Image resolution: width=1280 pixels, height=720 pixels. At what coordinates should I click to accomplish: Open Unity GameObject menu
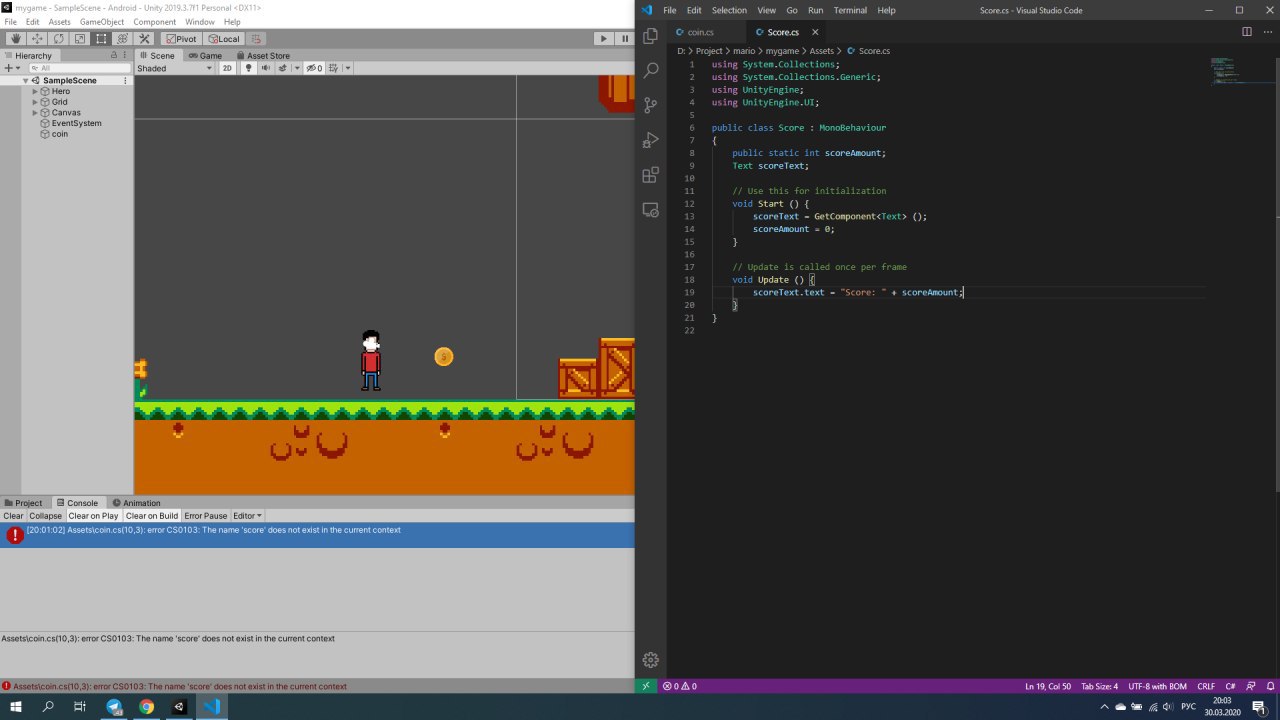coord(100,21)
